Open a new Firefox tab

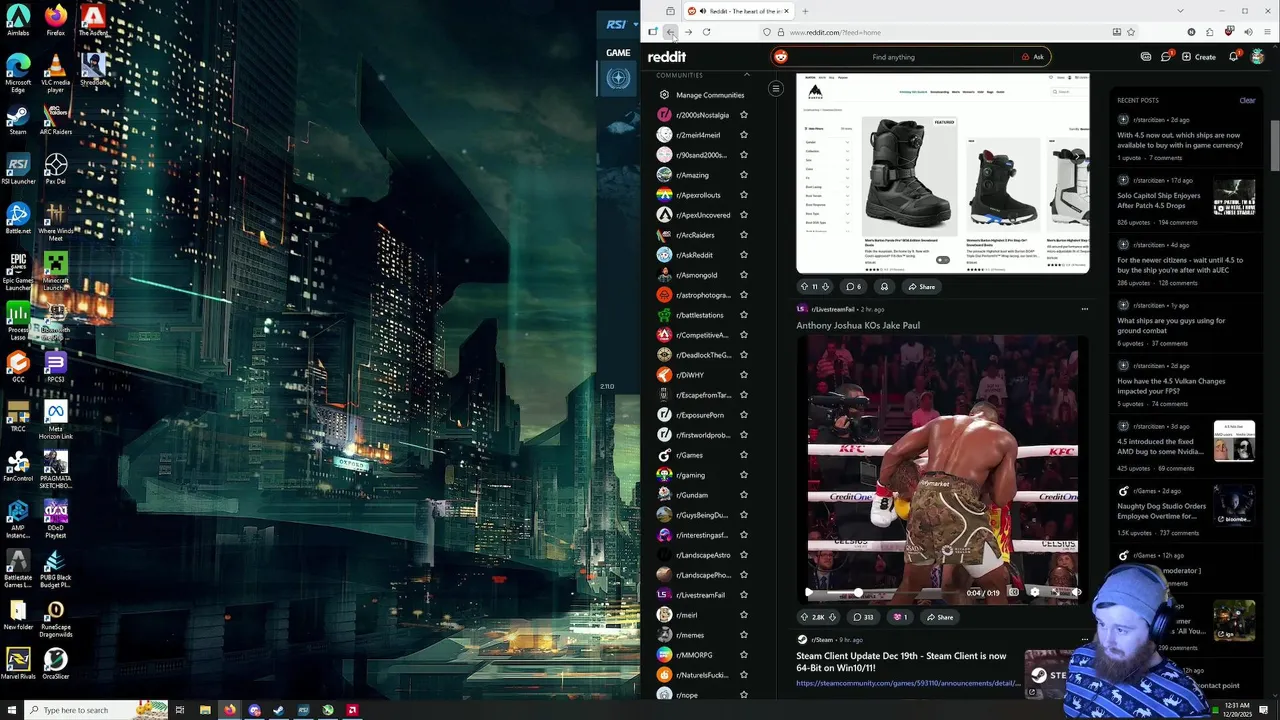(805, 11)
